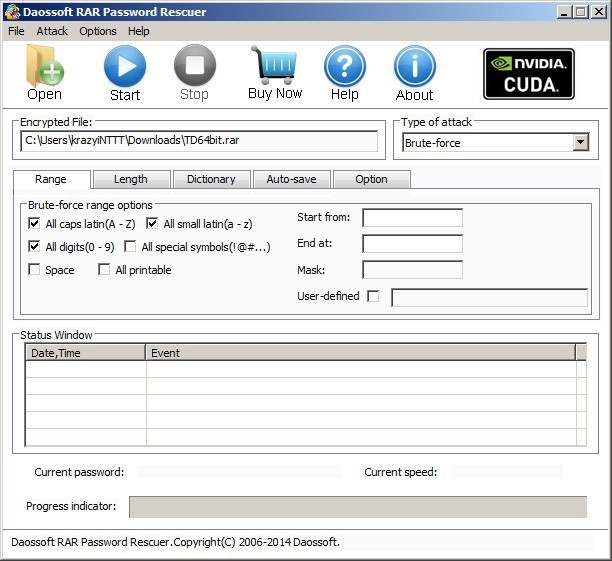Tick the All printable checkbox
Image resolution: width=612 pixels, height=561 pixels.
pos(105,270)
